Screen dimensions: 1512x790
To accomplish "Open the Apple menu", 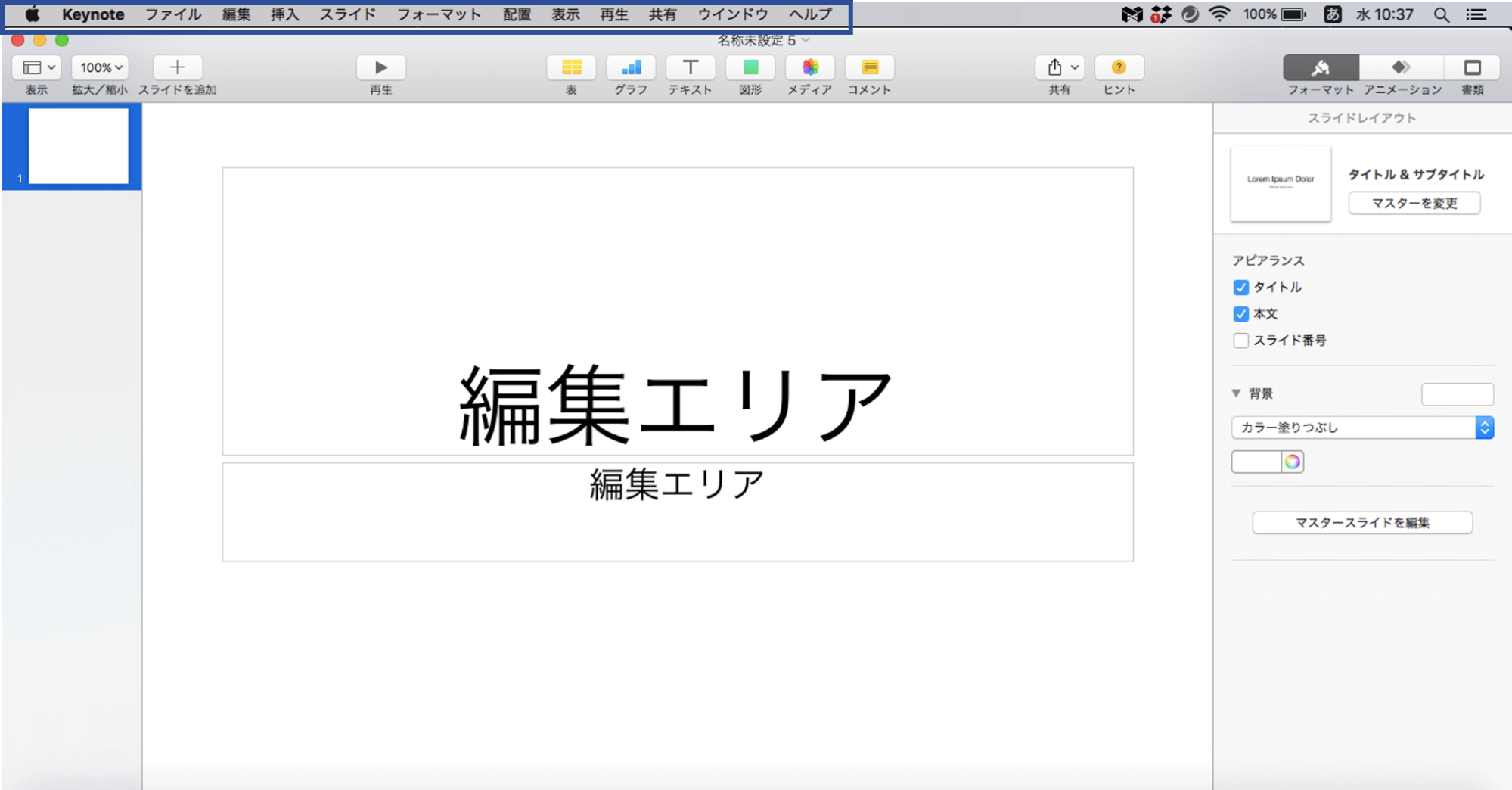I will pos(32,14).
